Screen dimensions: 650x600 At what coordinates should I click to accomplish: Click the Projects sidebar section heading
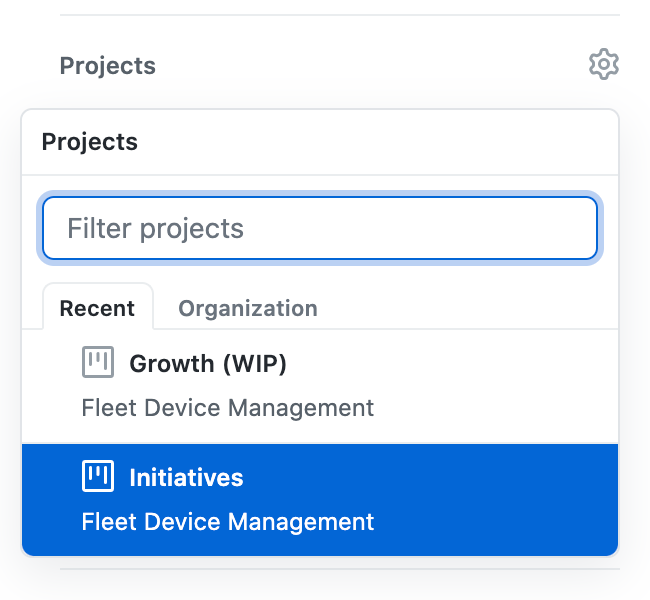108,66
